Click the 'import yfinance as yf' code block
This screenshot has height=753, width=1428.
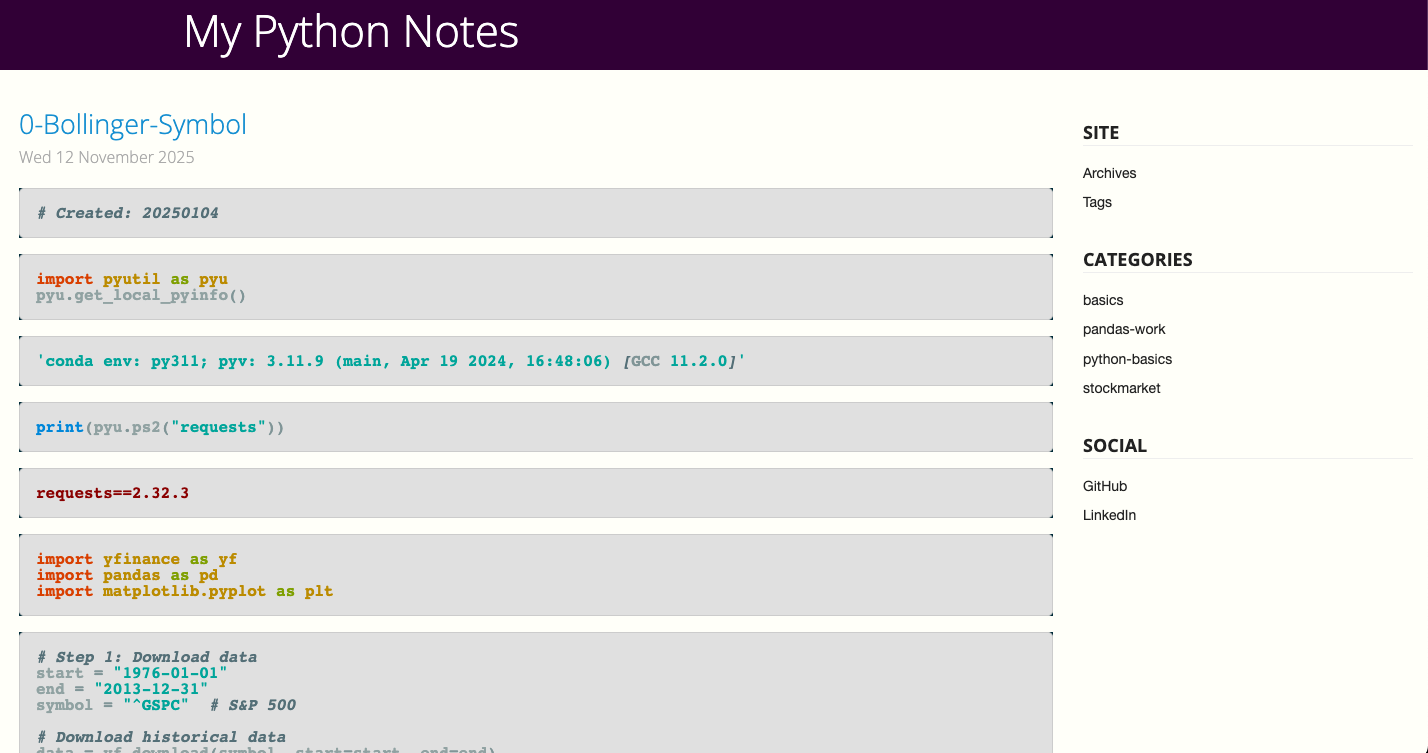point(535,575)
